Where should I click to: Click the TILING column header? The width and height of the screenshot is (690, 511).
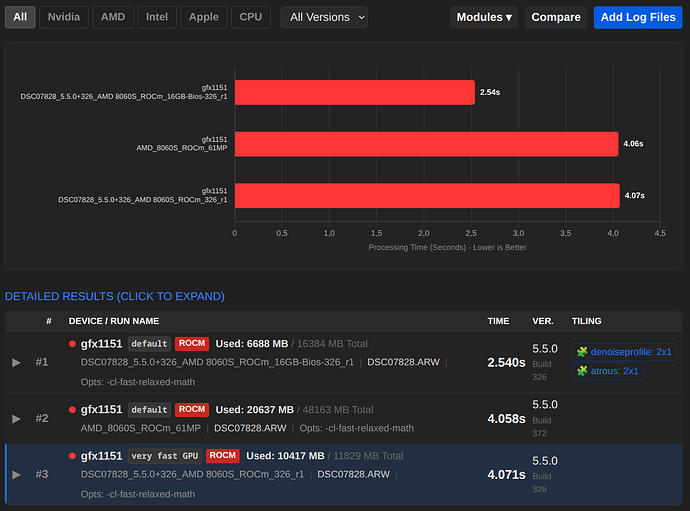(x=587, y=321)
